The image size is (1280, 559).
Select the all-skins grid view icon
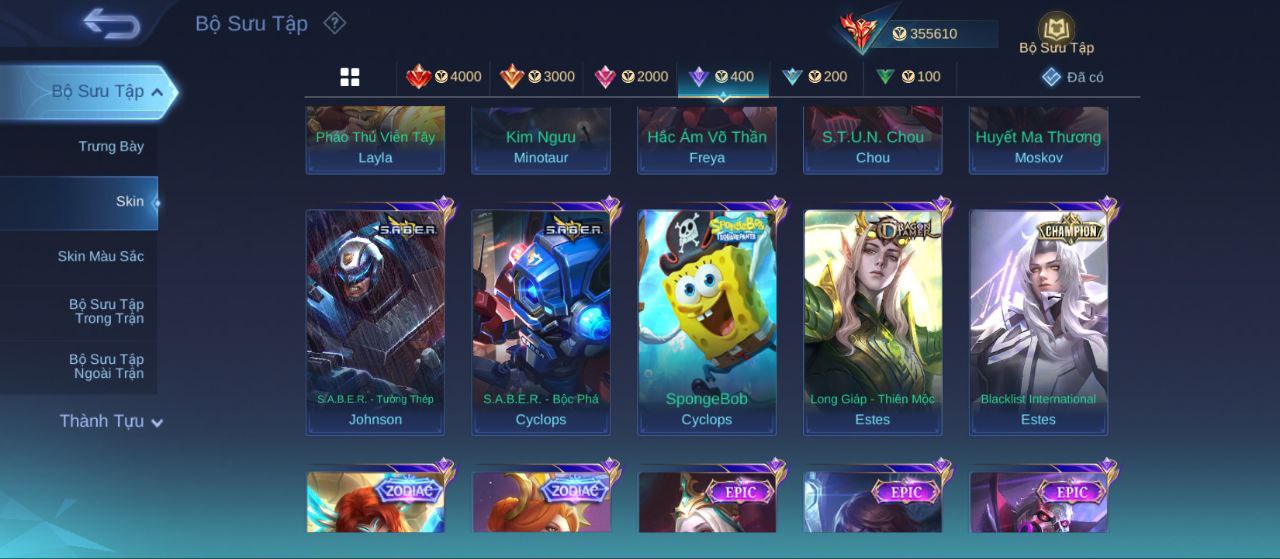[350, 77]
